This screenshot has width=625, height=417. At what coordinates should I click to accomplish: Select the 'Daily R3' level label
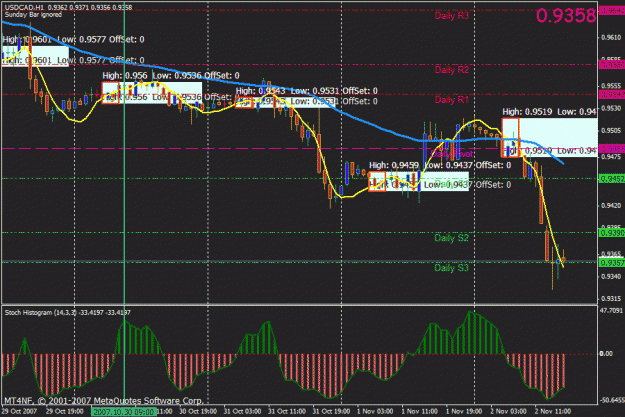(x=452, y=16)
